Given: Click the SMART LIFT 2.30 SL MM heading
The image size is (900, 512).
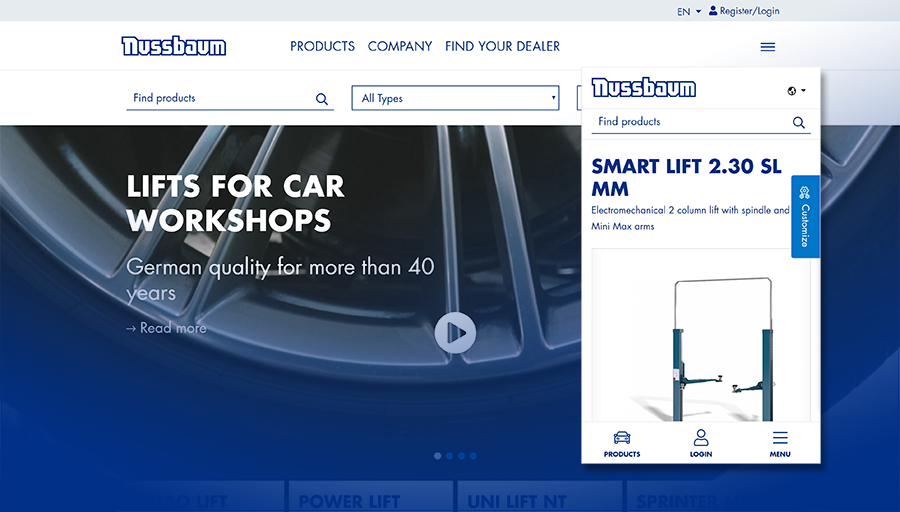Looking at the screenshot, I should [686, 177].
